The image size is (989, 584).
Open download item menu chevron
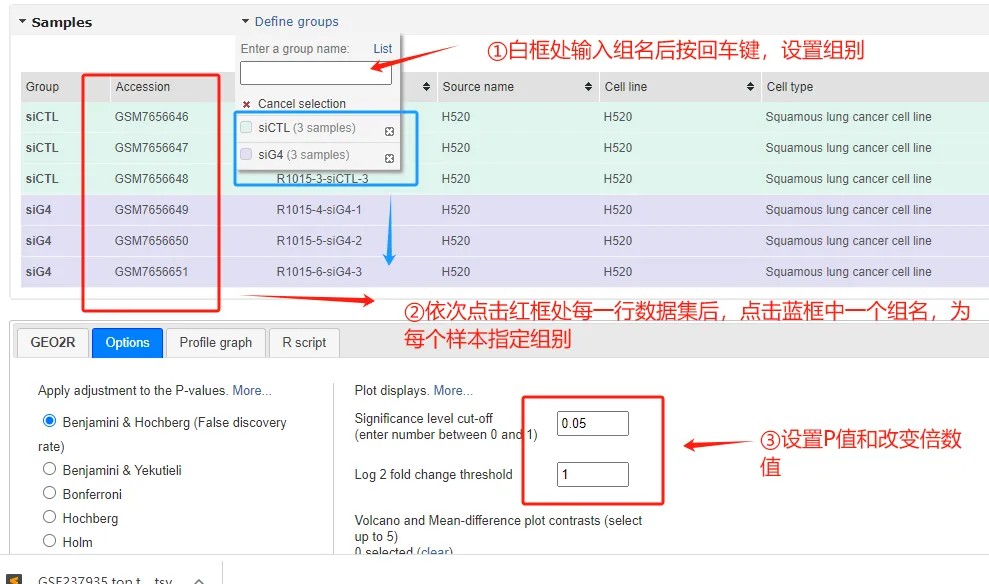199,579
